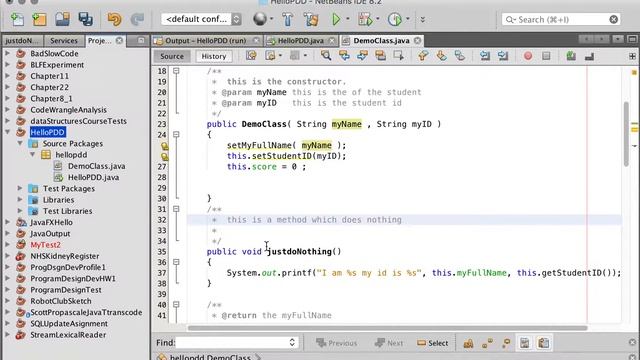Click the editor vertical scrollbar thumb
The height and width of the screenshot is (360, 640).
pyautogui.click(x=626, y=134)
